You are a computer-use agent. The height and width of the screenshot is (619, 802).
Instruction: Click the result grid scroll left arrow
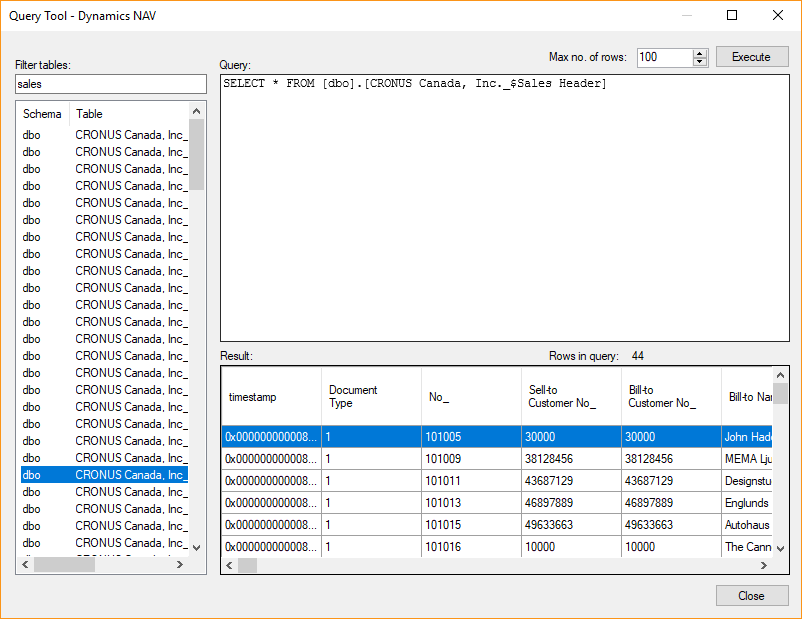[x=229, y=565]
